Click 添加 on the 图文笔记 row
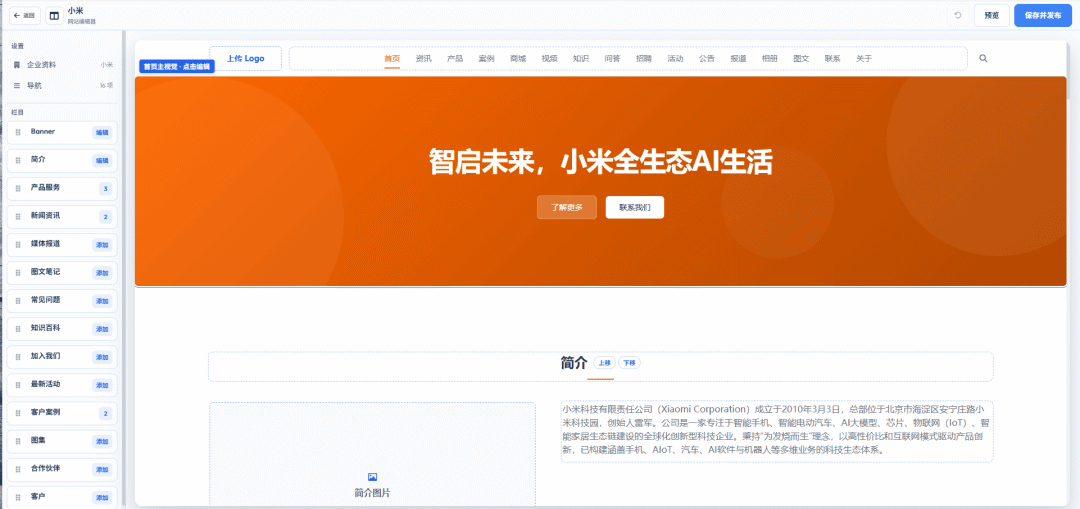The width and height of the screenshot is (1080, 509). [103, 273]
